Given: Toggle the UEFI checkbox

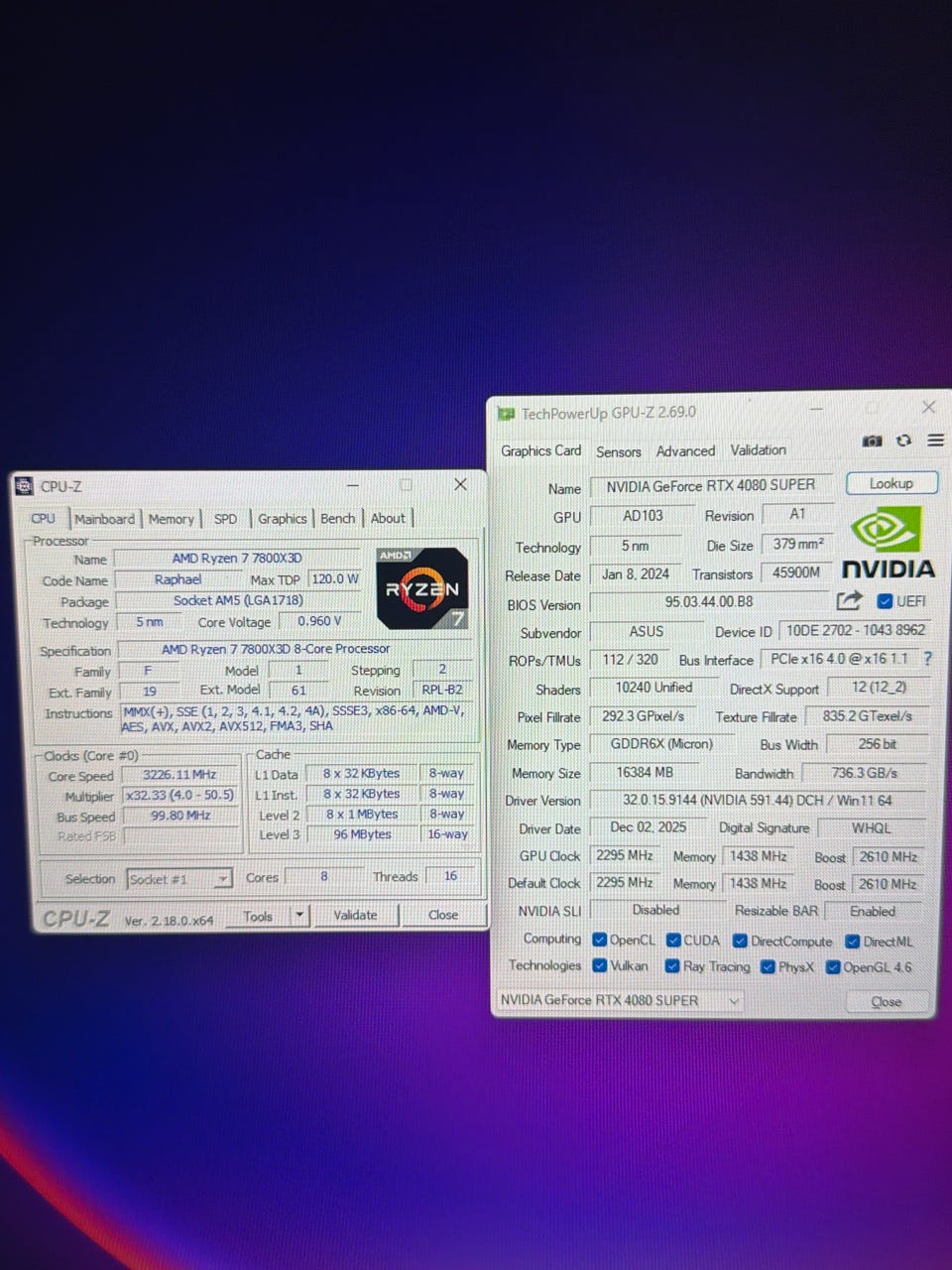Looking at the screenshot, I should [x=886, y=601].
